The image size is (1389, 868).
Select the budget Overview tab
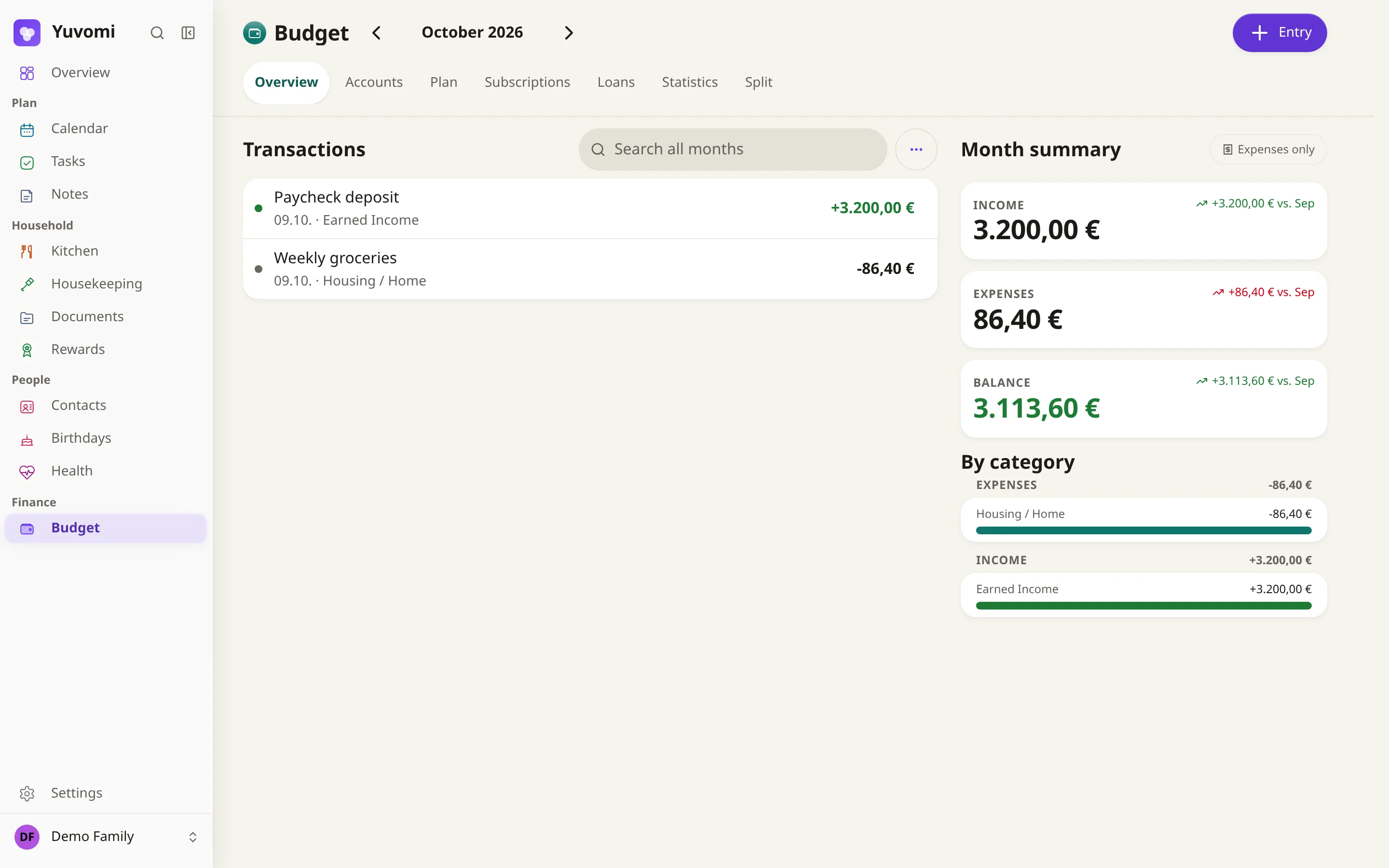coord(286,82)
